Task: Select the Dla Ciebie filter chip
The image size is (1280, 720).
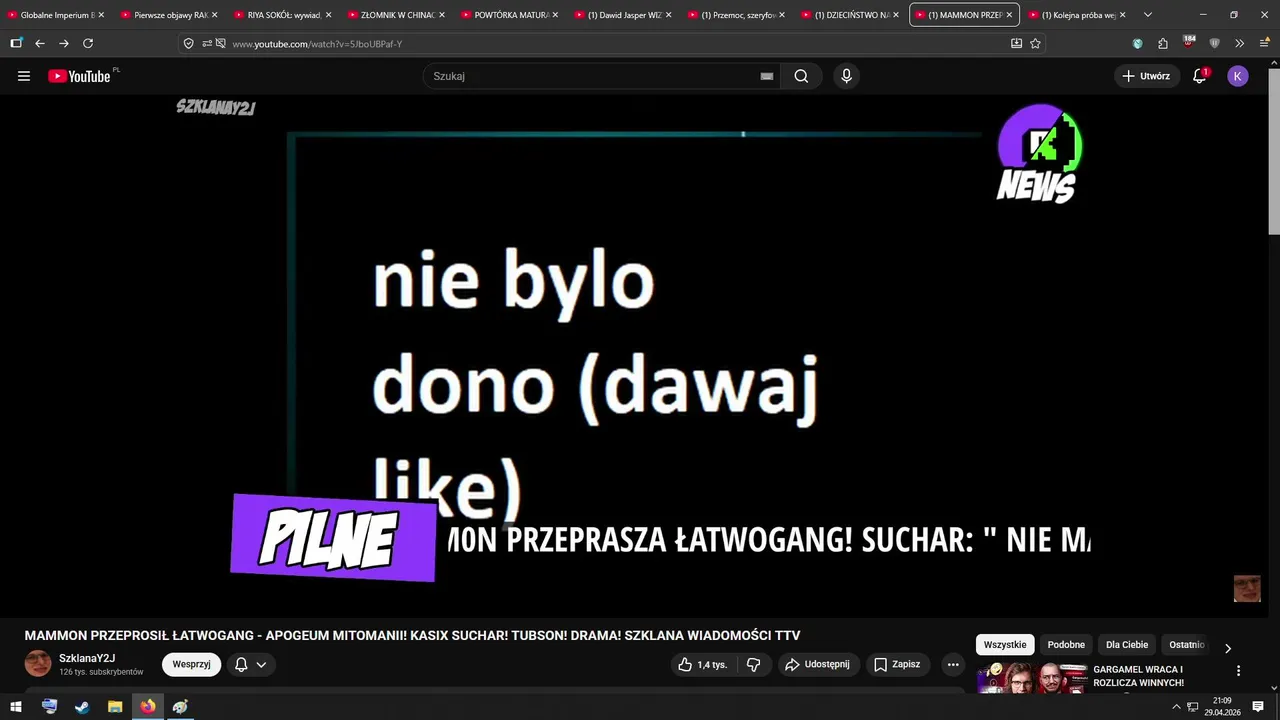Action: (x=1127, y=645)
